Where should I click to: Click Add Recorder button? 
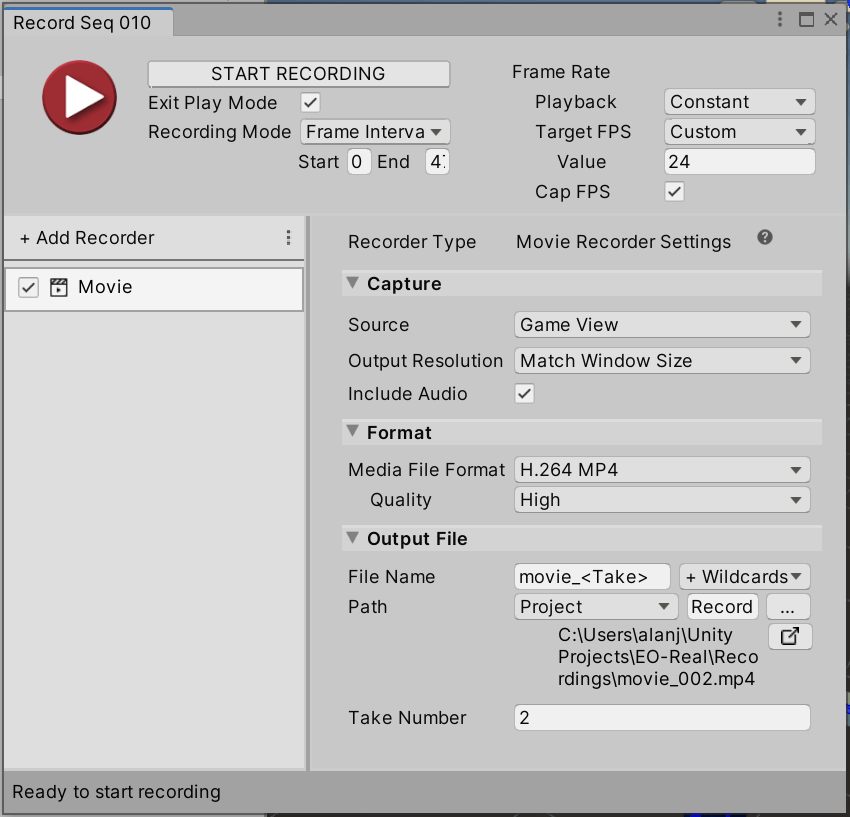tap(87, 238)
